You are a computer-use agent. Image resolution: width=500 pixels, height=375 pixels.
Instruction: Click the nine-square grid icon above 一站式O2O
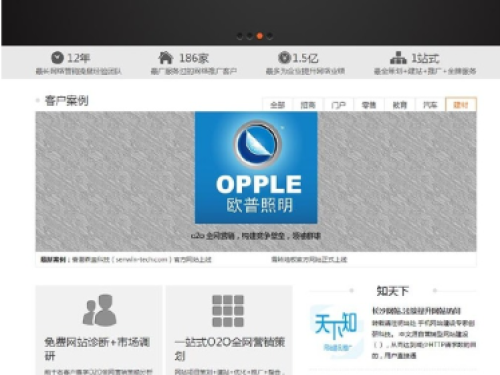[228, 311]
